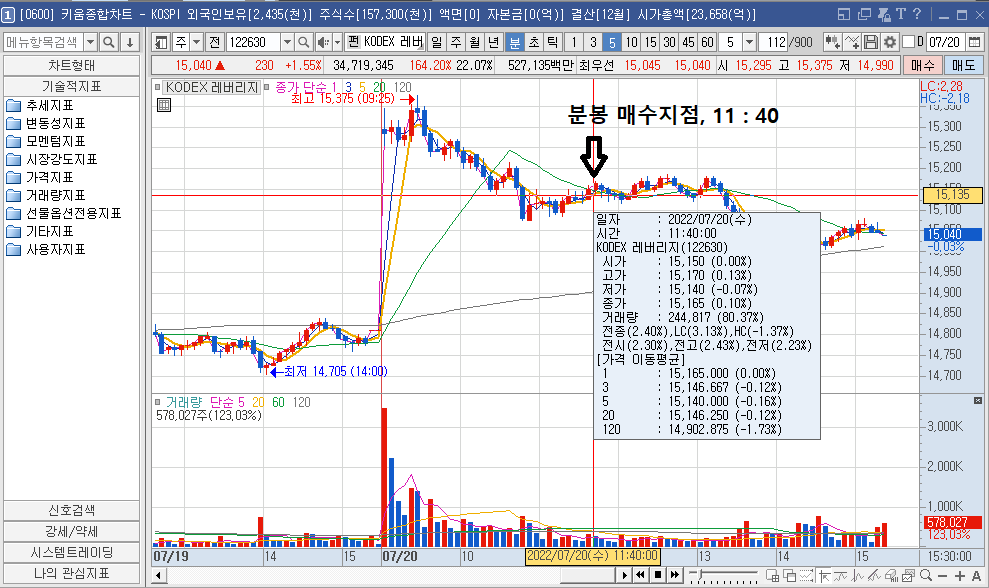Click the chart zoom slider handle
Screen dimensions: 989x588
click(x=699, y=575)
